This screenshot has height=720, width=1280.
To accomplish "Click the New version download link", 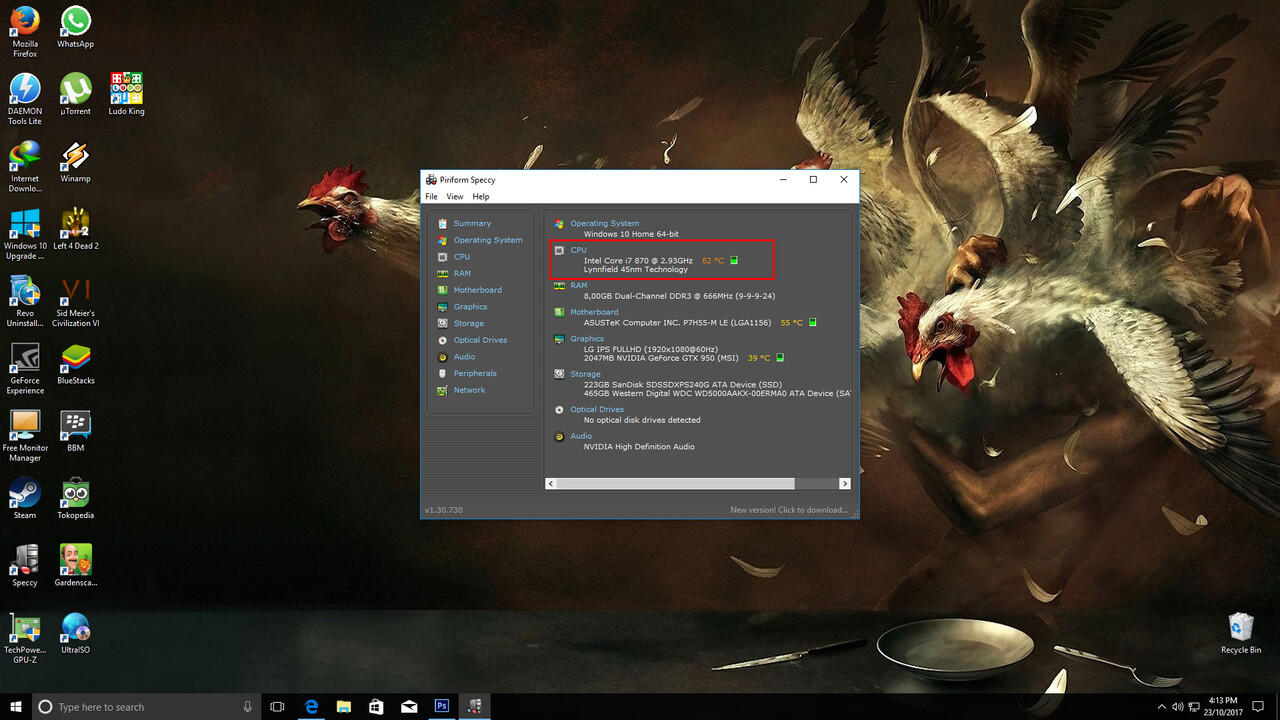I will 788,510.
